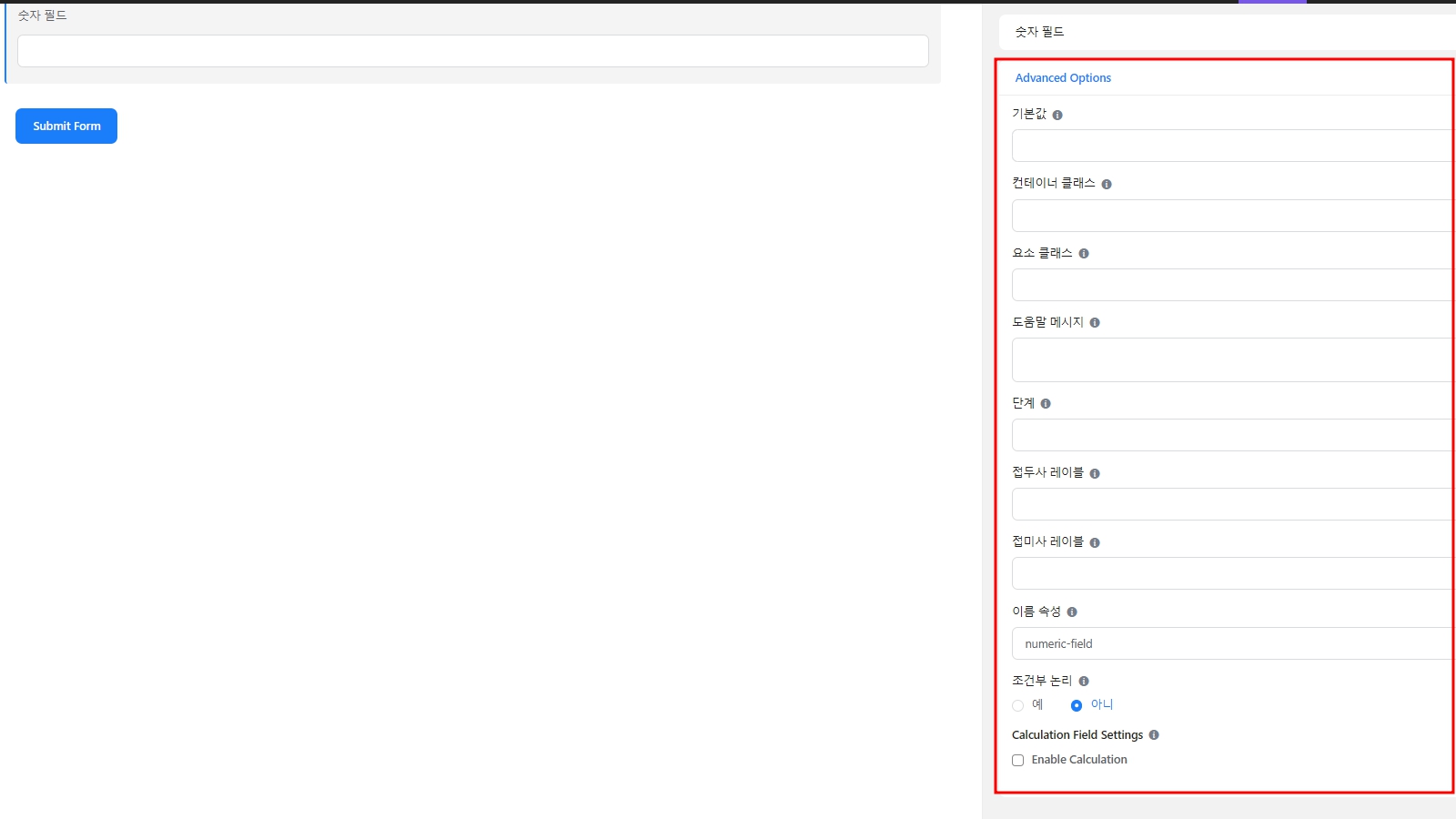Image resolution: width=1456 pixels, height=819 pixels.
Task: Click the info icon next to 도움말 메시지
Action: point(1095,323)
